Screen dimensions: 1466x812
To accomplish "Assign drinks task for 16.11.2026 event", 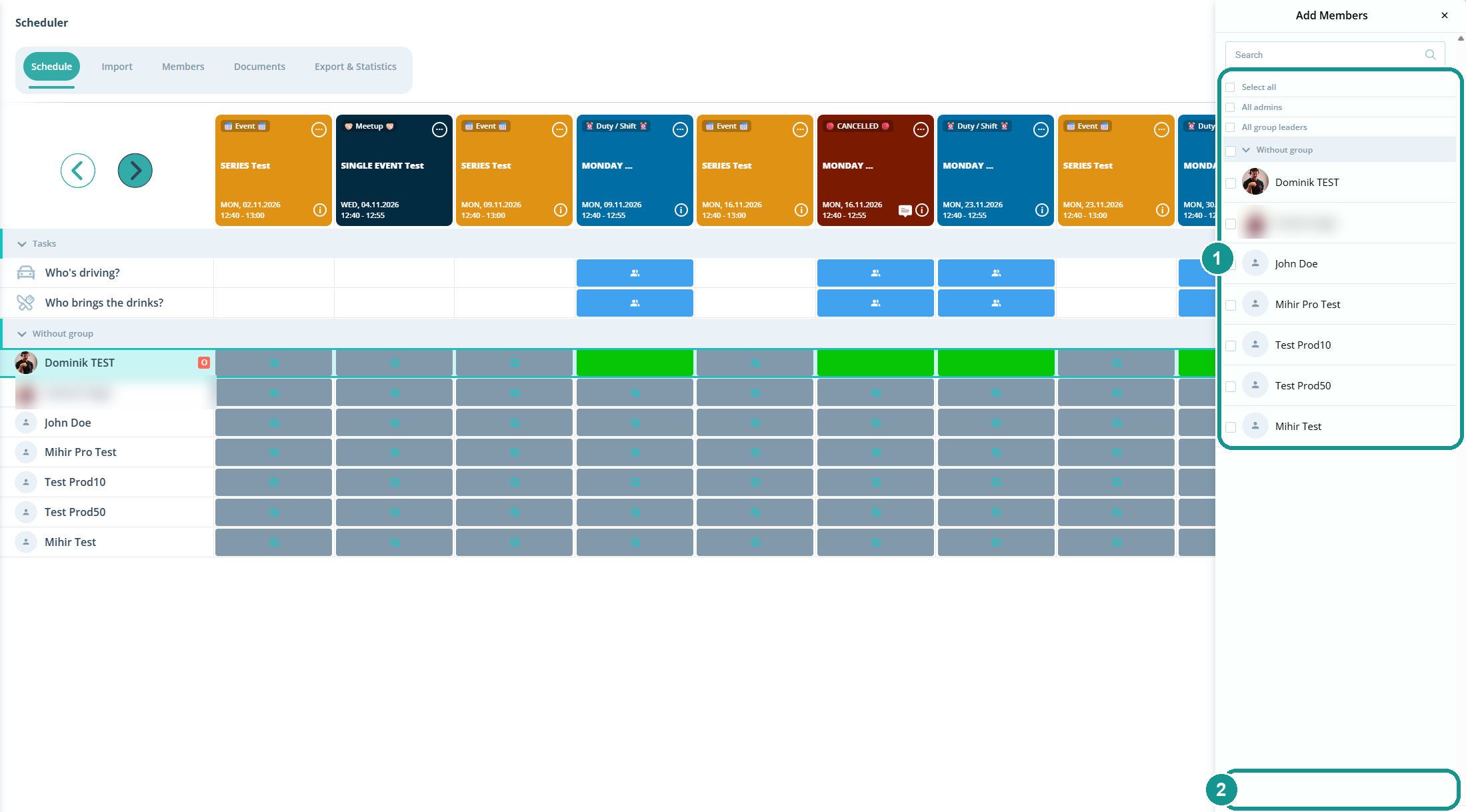I will [875, 303].
